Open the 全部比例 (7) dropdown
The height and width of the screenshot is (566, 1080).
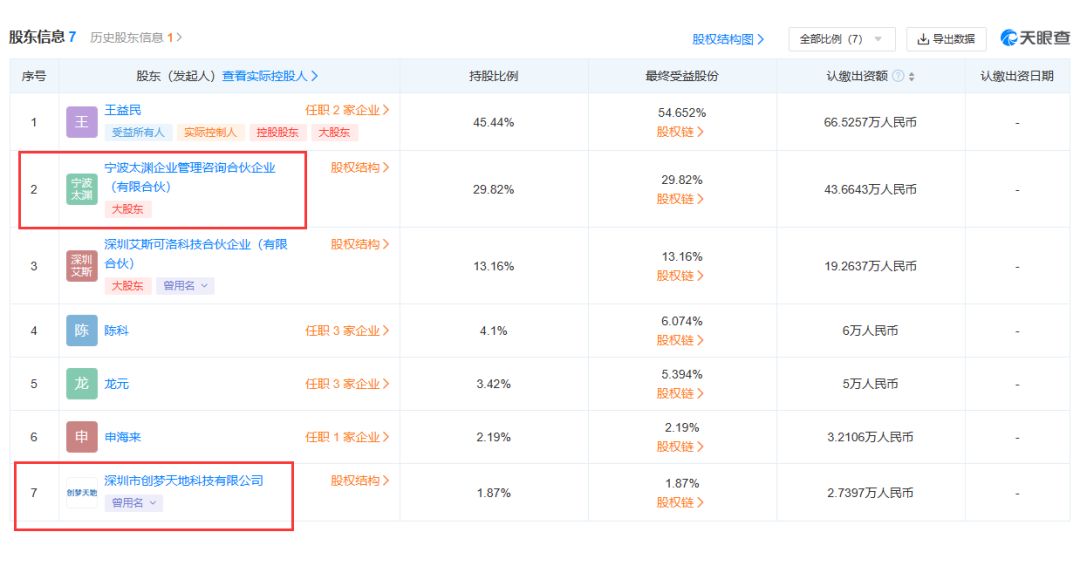click(x=841, y=39)
